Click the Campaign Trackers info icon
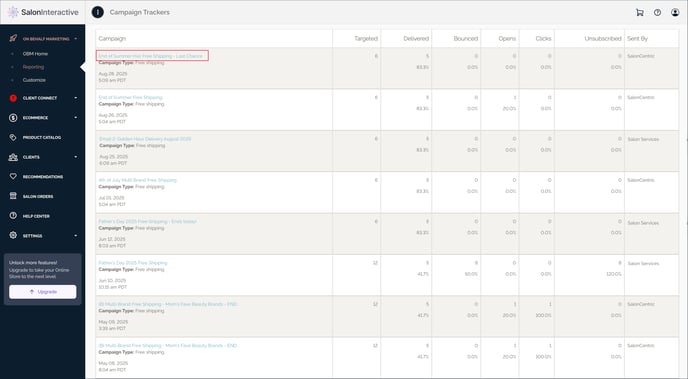The image size is (688, 379). pos(97,12)
